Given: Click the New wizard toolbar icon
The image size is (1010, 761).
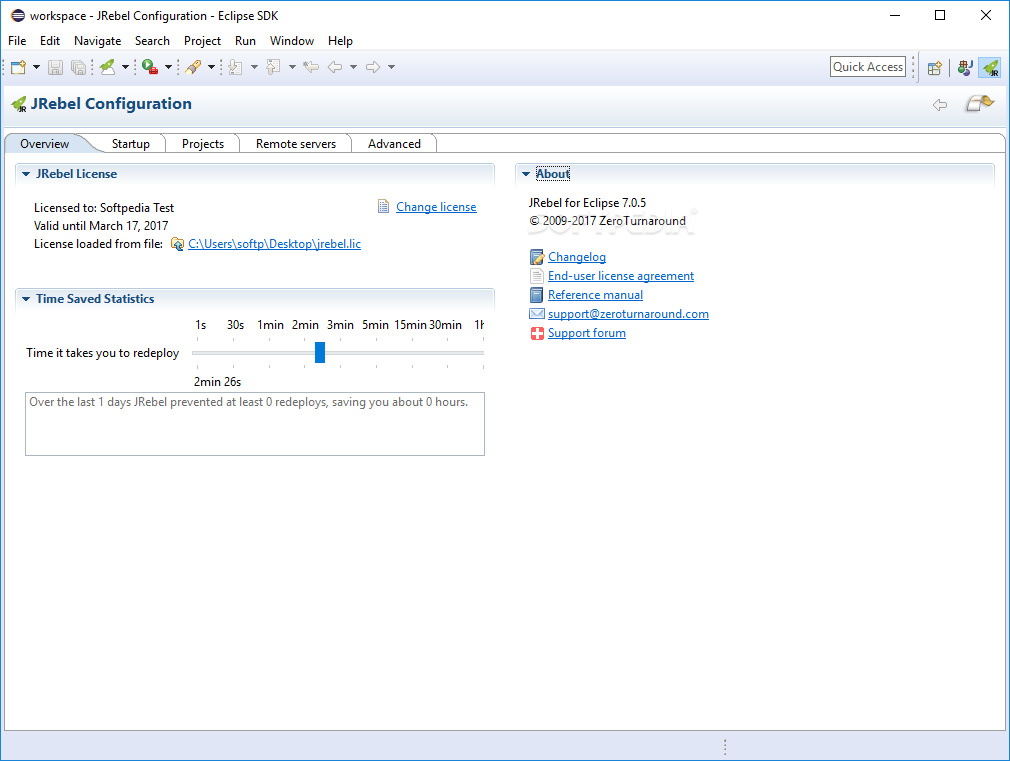Looking at the screenshot, I should [18, 67].
